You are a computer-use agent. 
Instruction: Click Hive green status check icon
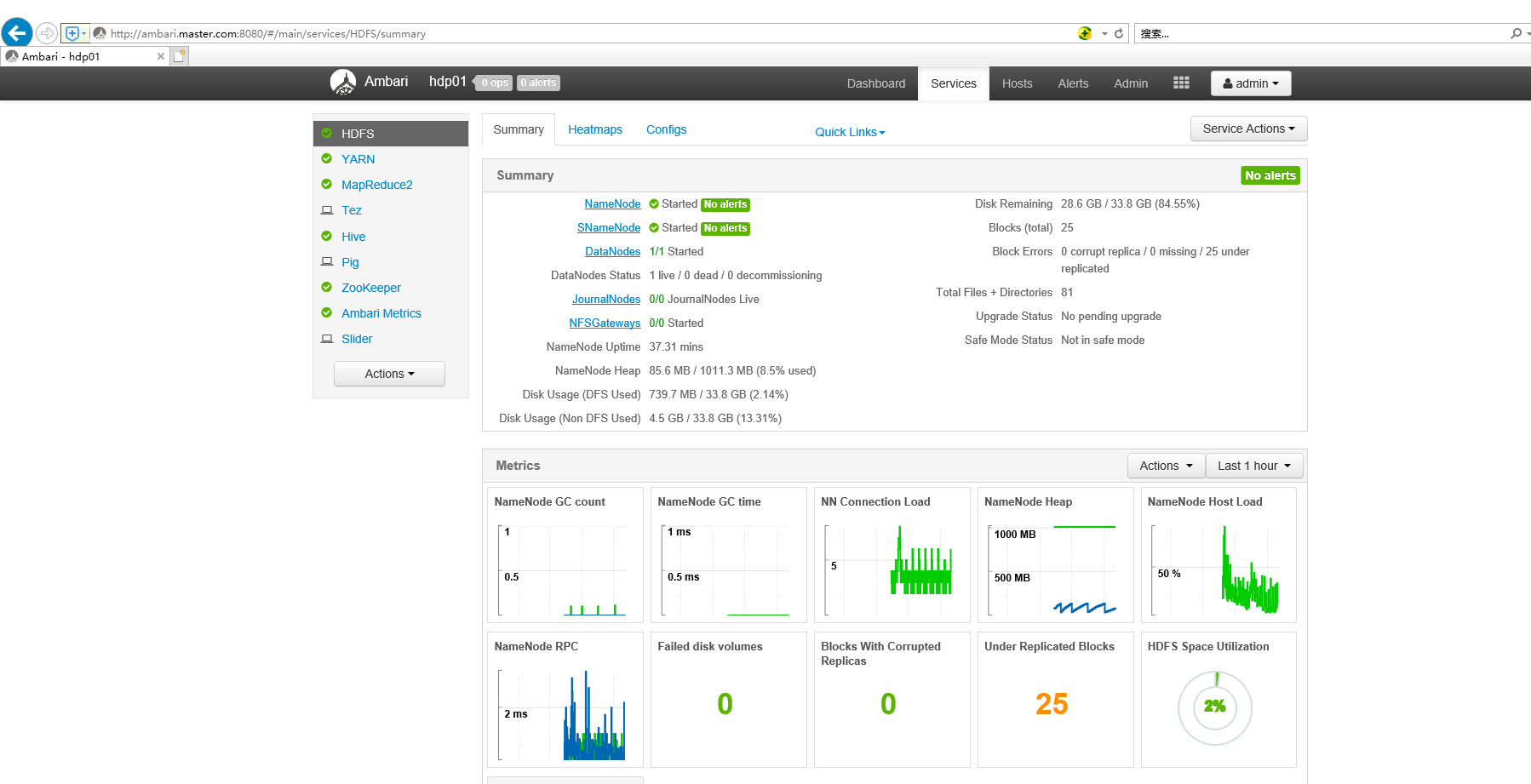pyautogui.click(x=326, y=236)
